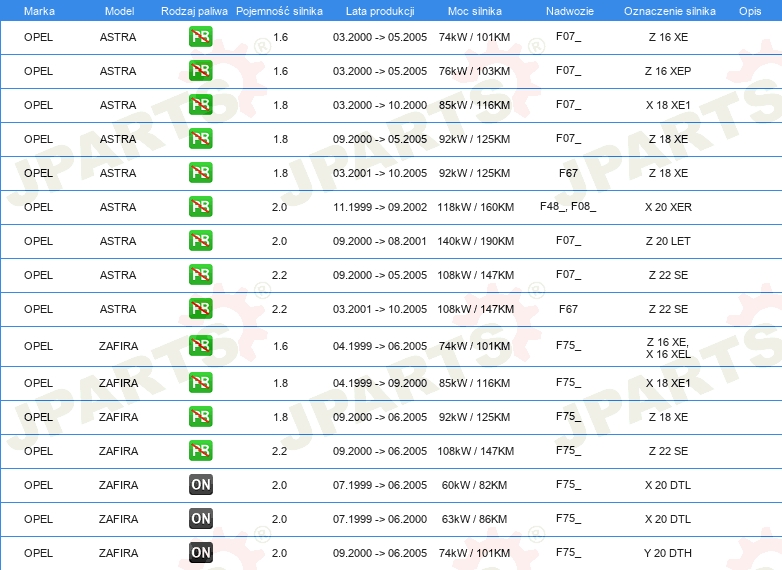Click production years 07.1999 -> 06.2000
The width and height of the screenshot is (782, 570).
point(380,519)
